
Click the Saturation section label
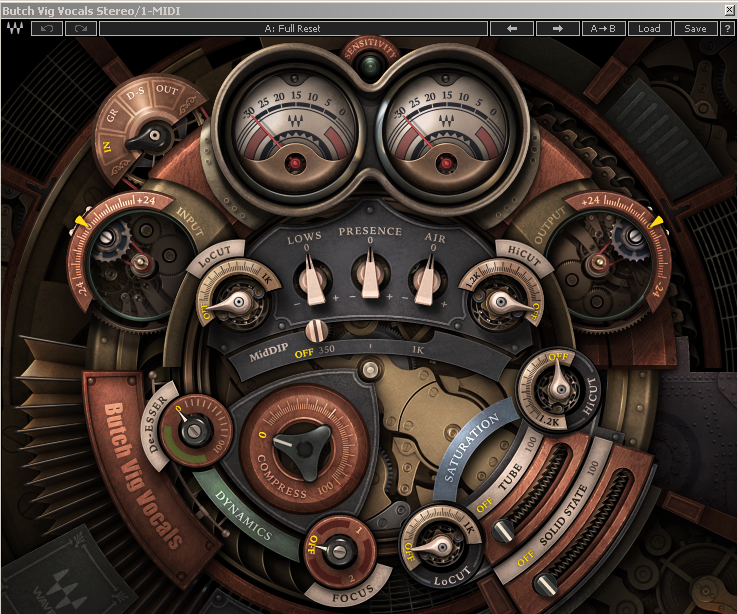tap(472, 447)
